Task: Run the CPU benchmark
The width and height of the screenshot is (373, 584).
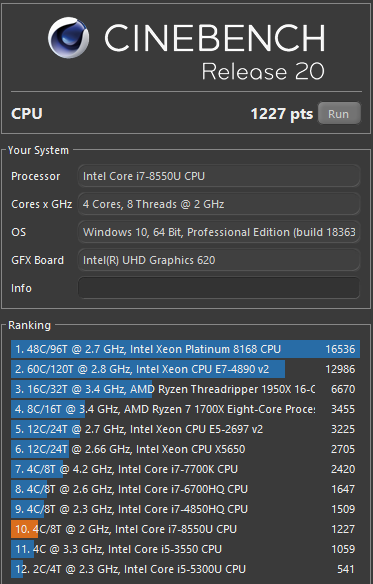Action: click(339, 113)
